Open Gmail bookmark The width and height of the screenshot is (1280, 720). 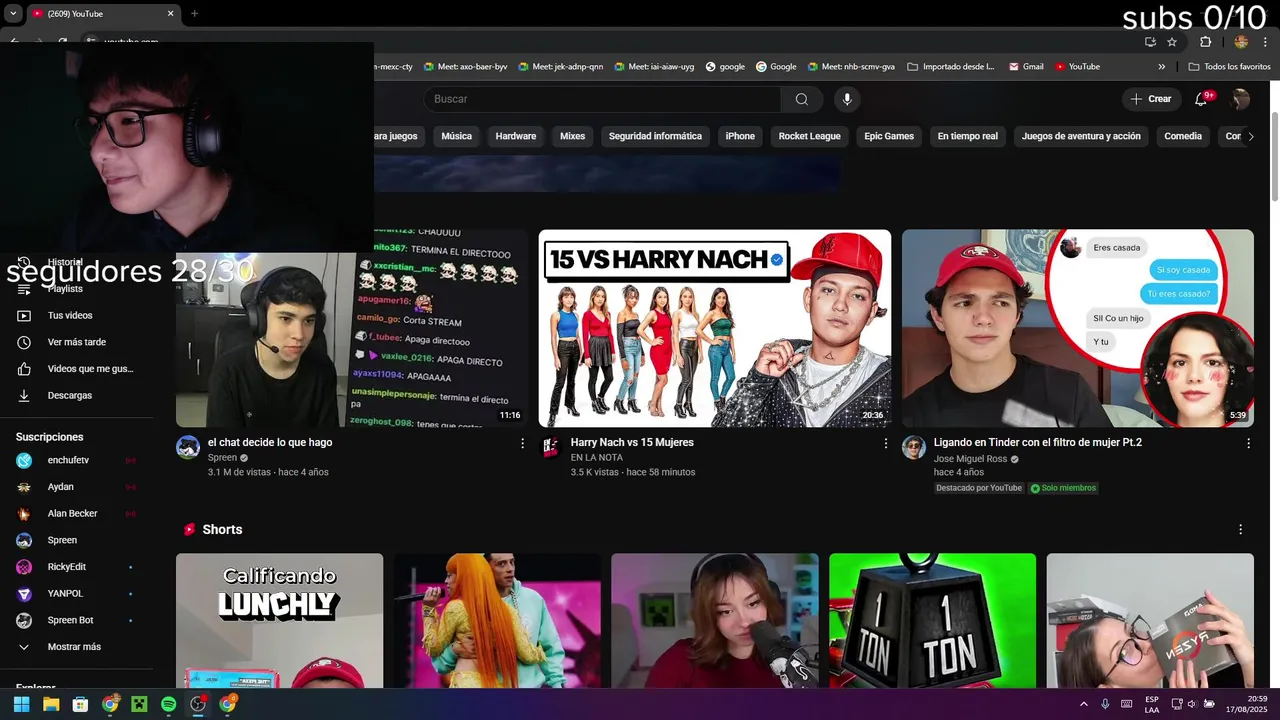(1026, 67)
